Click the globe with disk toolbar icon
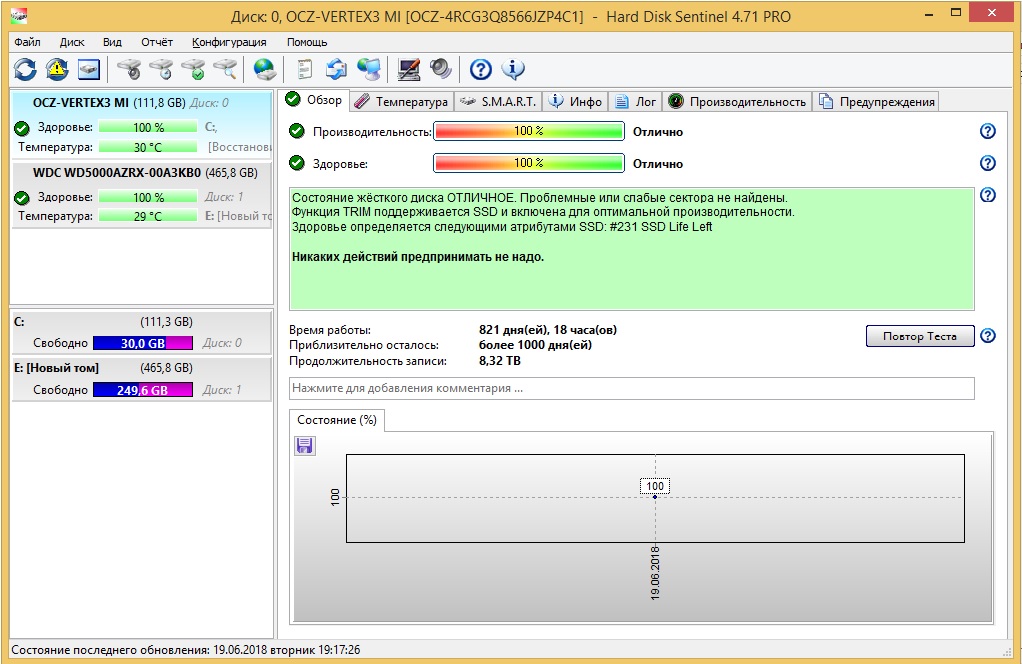Screen dimensions: 1022x664 (x=264, y=69)
